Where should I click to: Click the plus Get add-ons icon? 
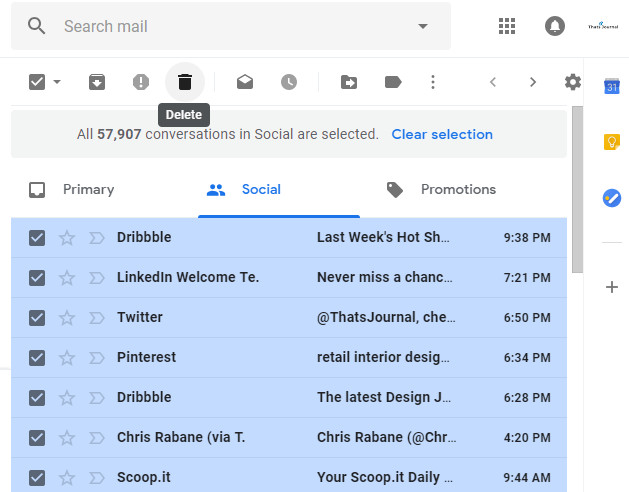612,287
